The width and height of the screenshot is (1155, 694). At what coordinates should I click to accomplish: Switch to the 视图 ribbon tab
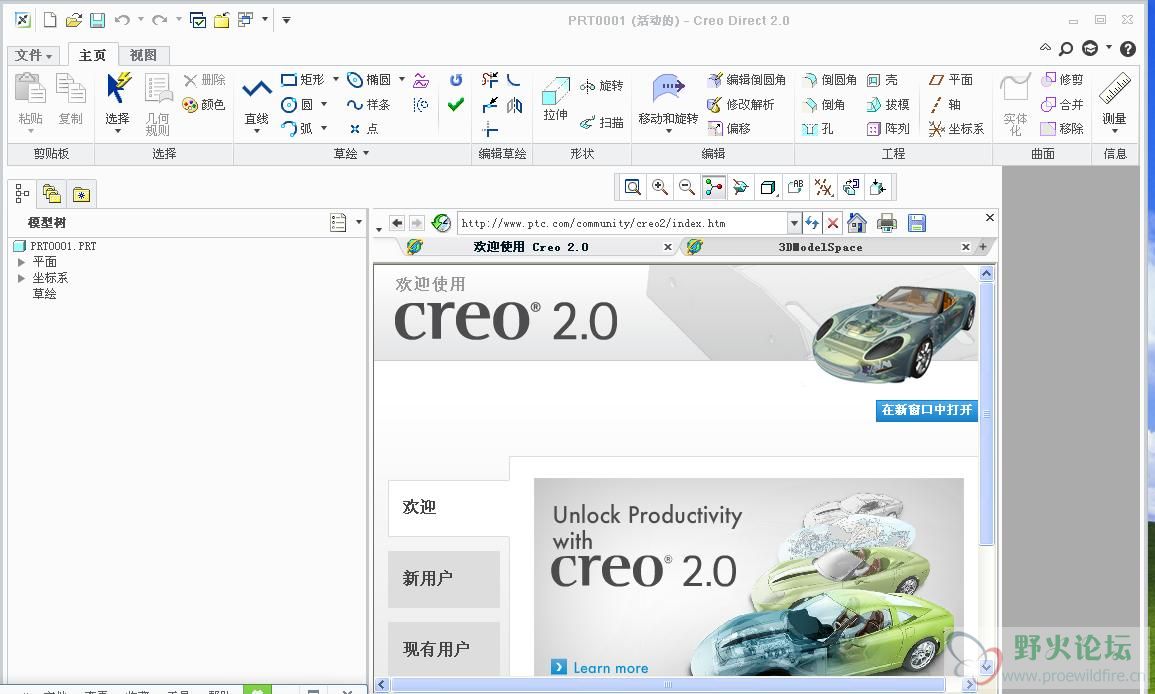[x=143, y=55]
